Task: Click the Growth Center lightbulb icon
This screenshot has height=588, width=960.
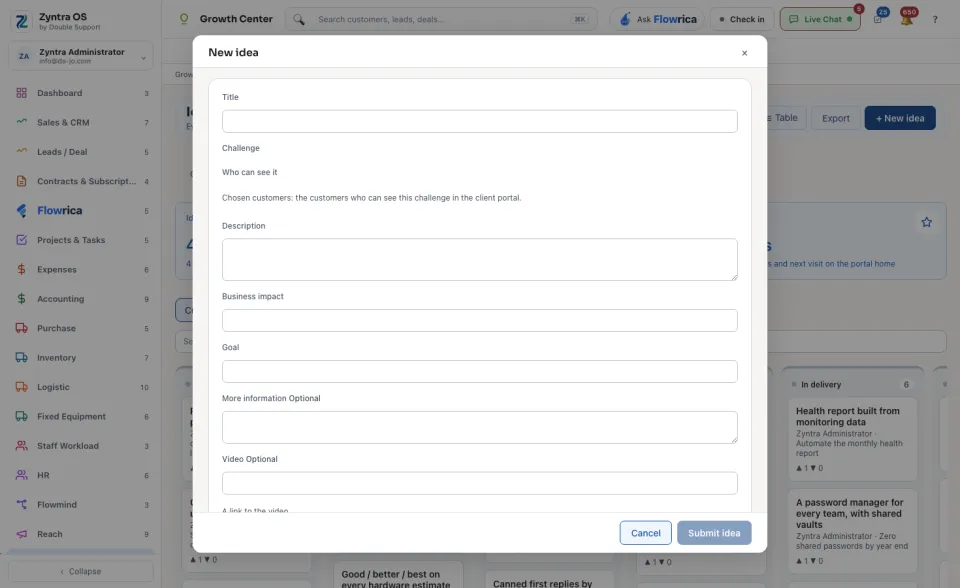Action: pyautogui.click(x=184, y=19)
